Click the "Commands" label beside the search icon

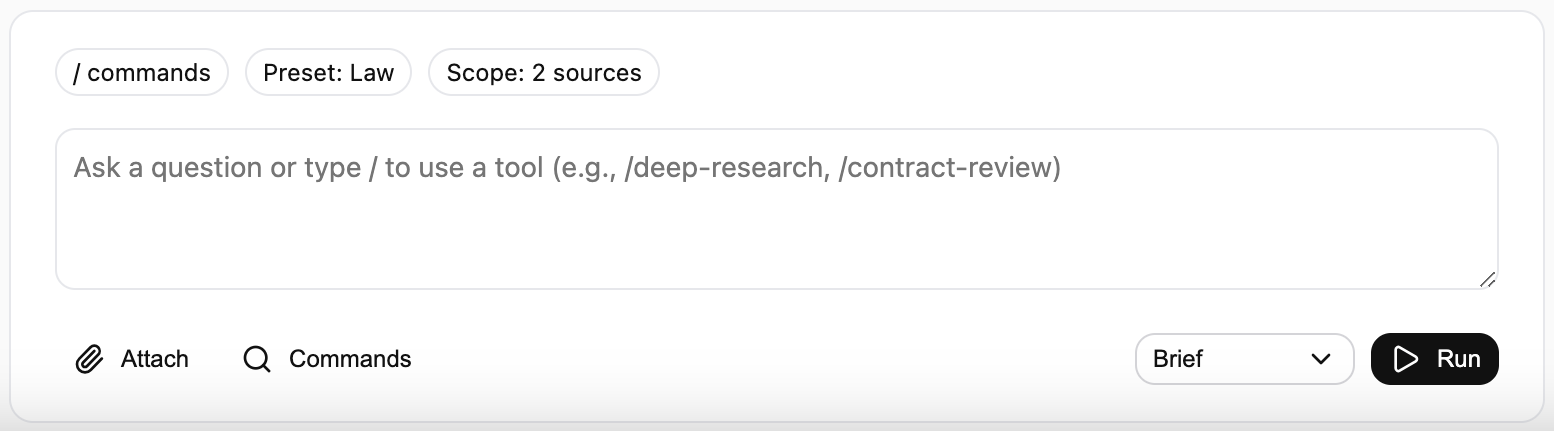[x=350, y=359]
